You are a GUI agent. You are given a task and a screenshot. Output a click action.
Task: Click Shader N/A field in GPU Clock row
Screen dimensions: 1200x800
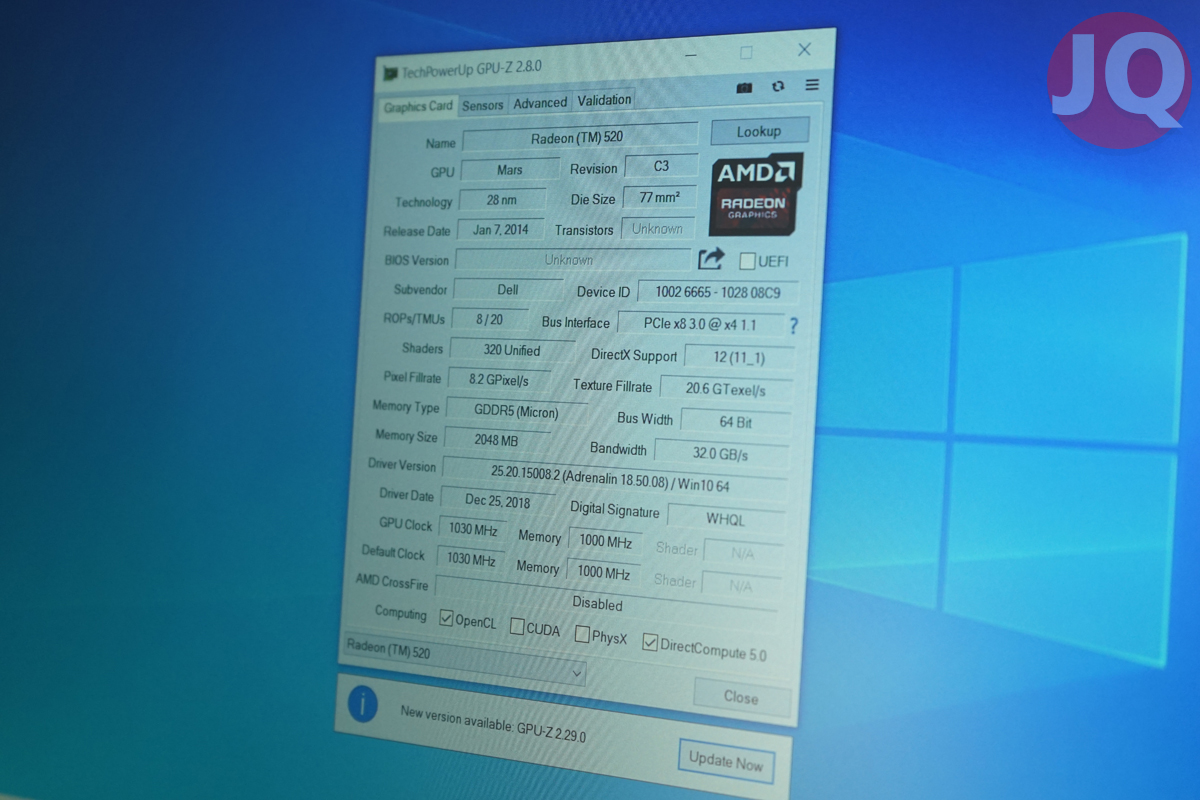743,553
